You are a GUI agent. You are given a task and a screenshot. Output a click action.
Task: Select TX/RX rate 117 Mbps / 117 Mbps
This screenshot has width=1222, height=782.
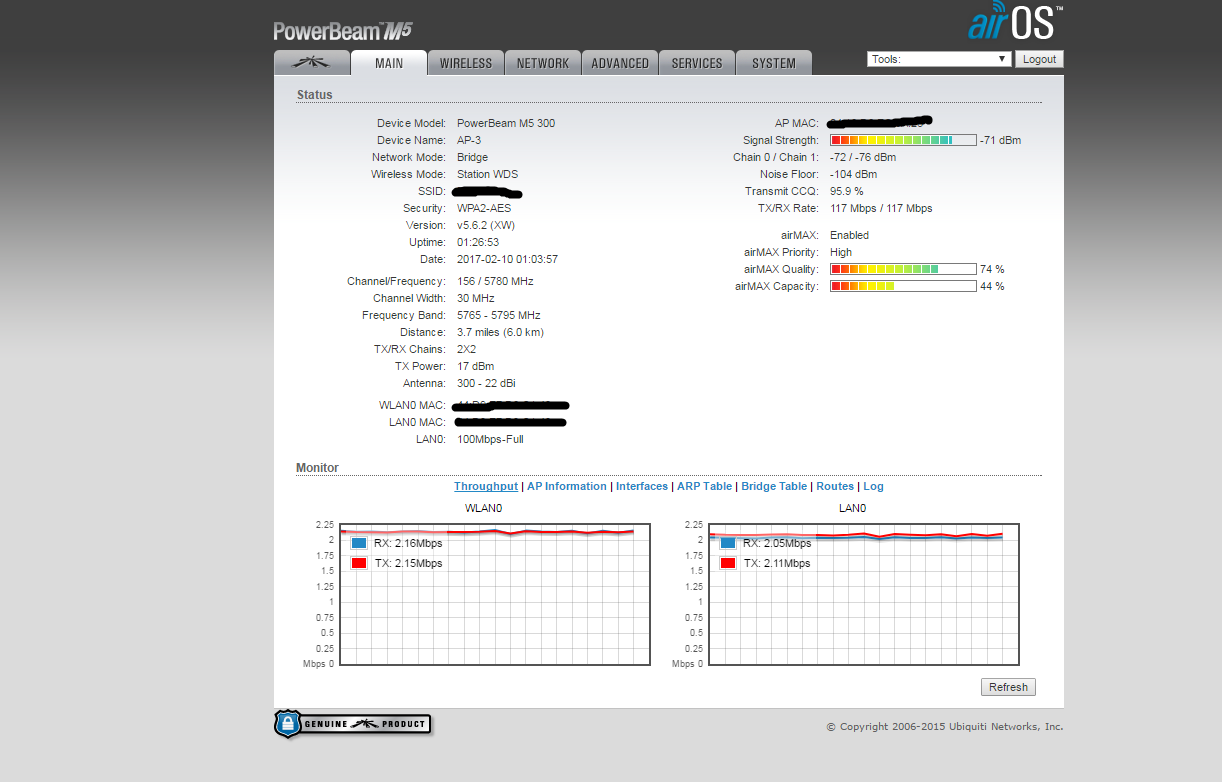tap(881, 208)
